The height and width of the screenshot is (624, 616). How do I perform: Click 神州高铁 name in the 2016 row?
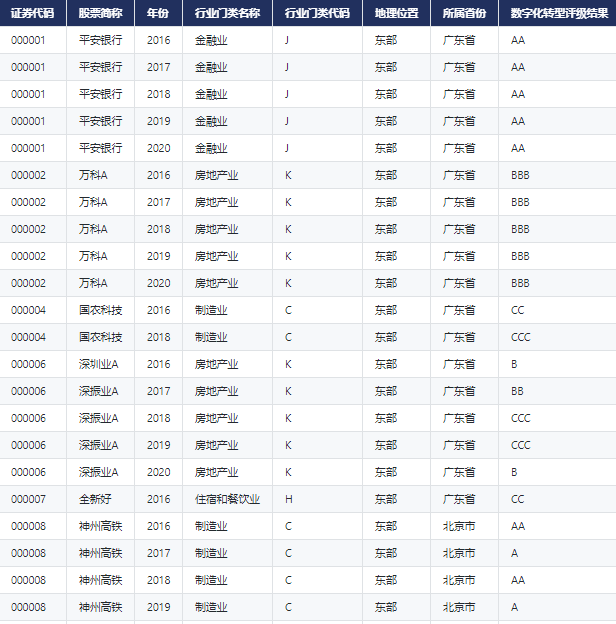click(100, 526)
